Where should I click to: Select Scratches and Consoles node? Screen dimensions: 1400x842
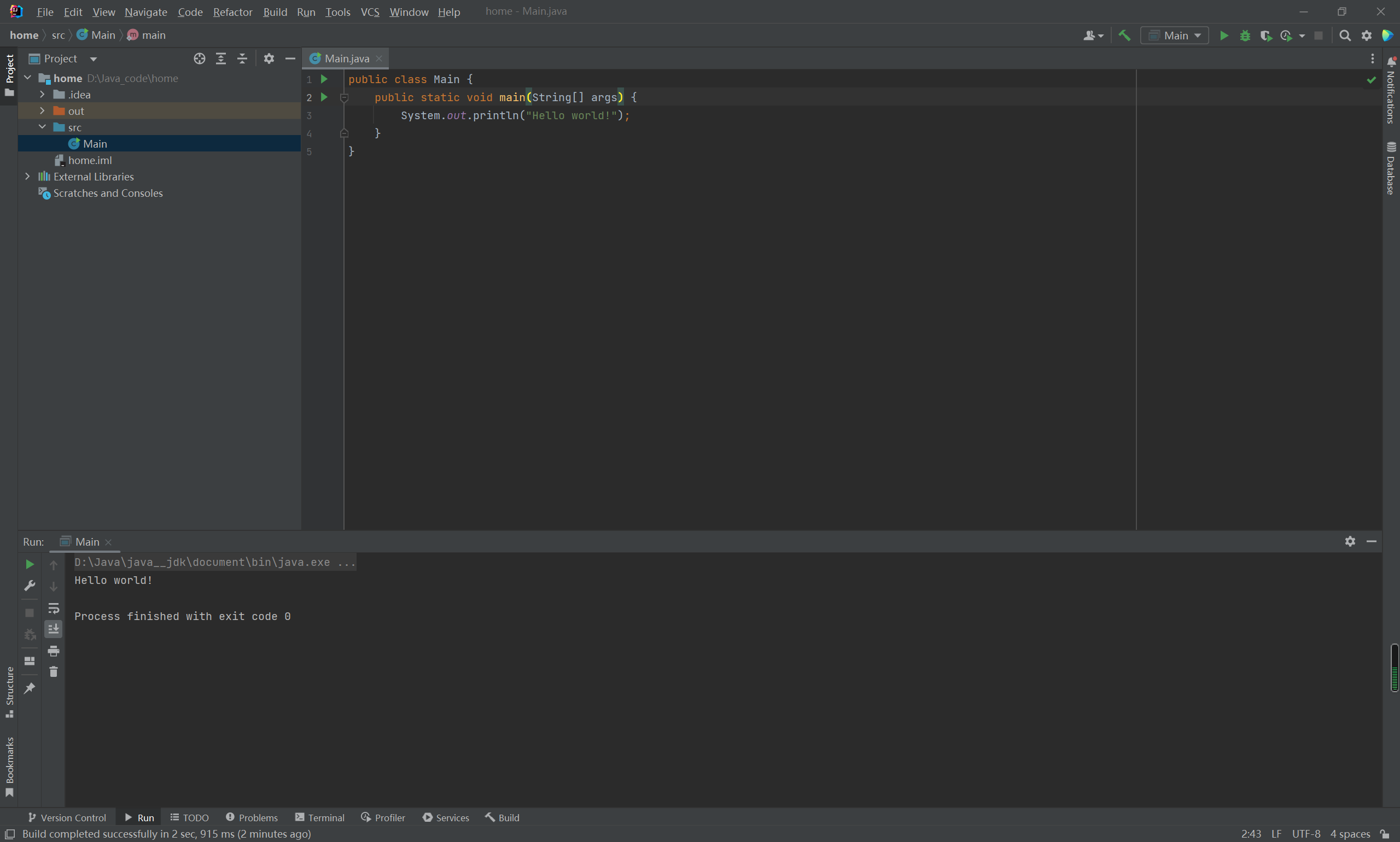pos(108,193)
